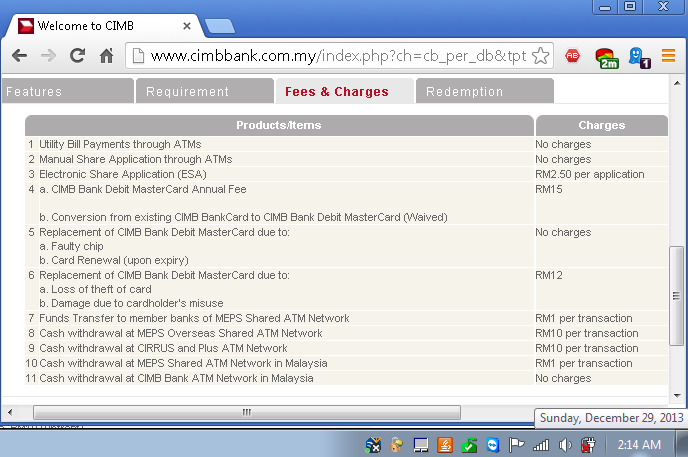Image resolution: width=688 pixels, height=457 pixels.
Task: Open the network signal bars icon
Action: 541,445
